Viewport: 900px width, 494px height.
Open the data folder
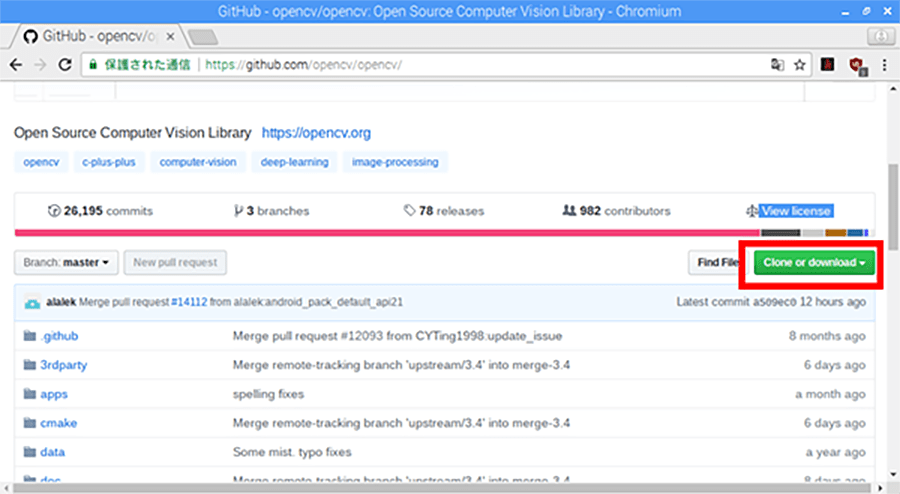[x=52, y=452]
